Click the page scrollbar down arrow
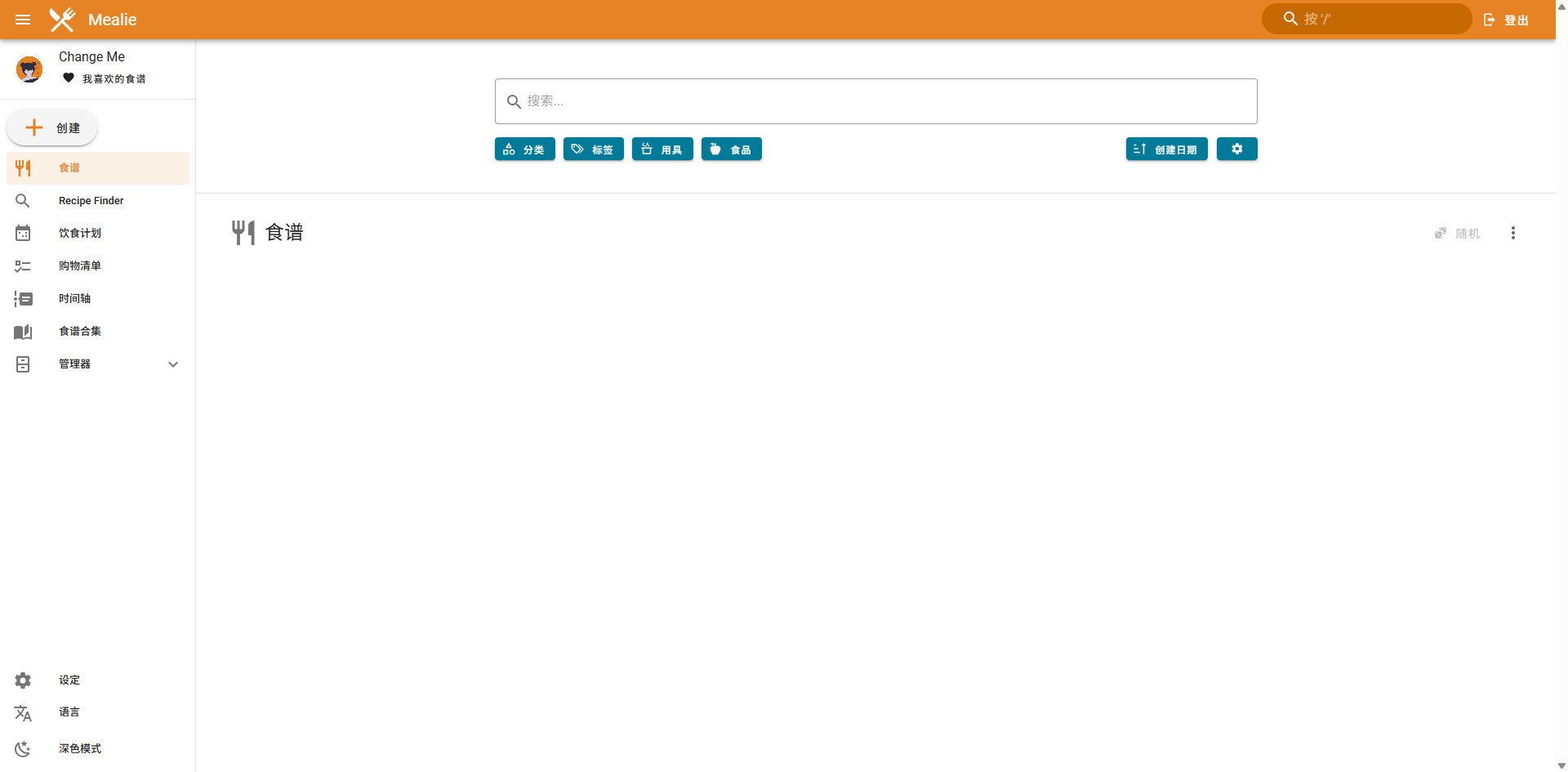 (1561, 765)
